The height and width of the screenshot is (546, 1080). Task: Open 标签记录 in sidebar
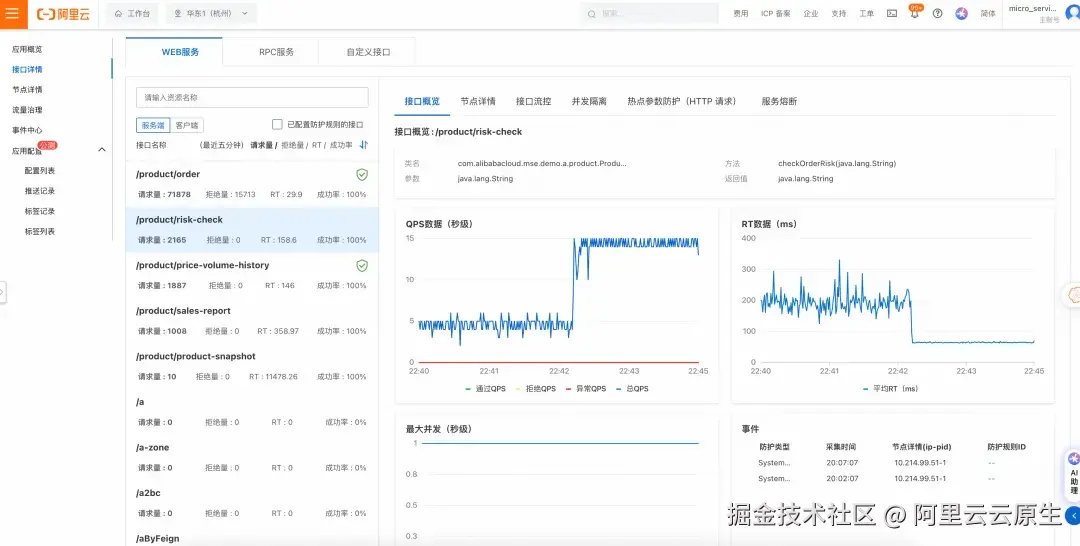[40, 211]
